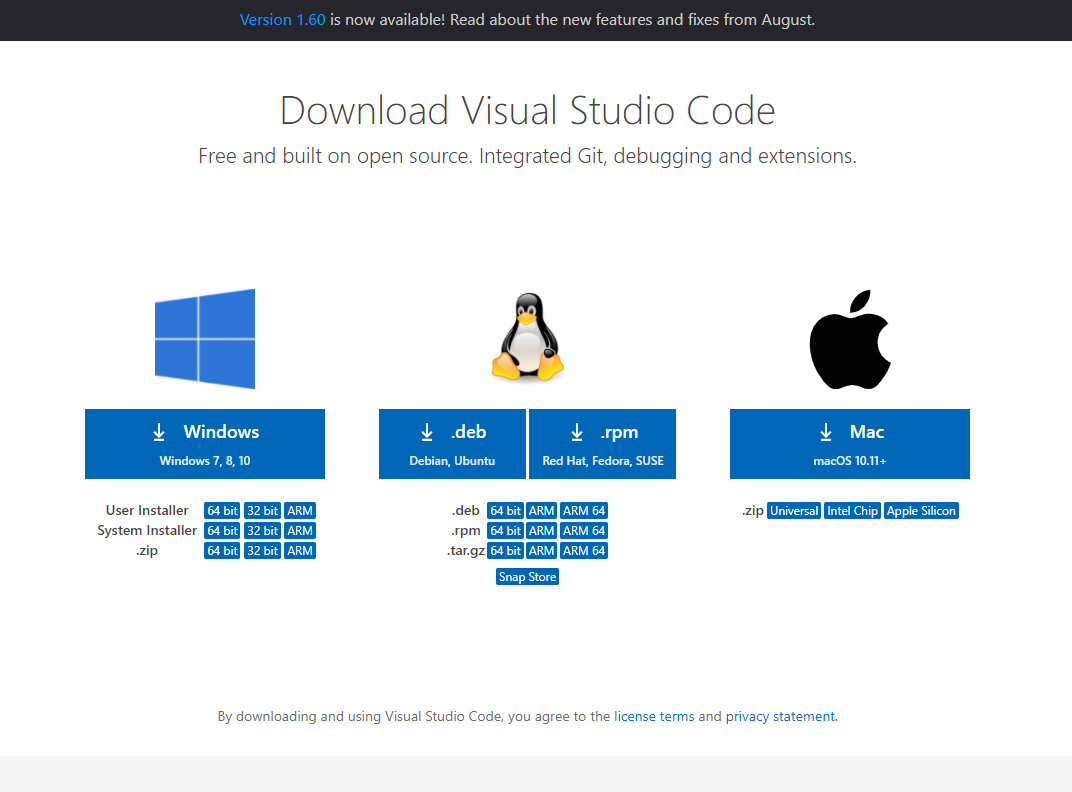This screenshot has height=792, width=1072.
Task: Click the 'Download Visual Studio Code' heading
Action: coord(528,111)
